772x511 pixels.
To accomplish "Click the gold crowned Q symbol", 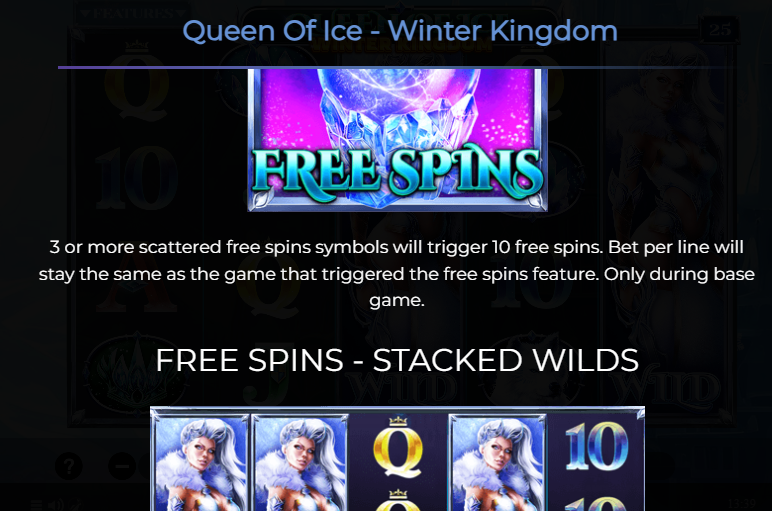I will tap(398, 447).
